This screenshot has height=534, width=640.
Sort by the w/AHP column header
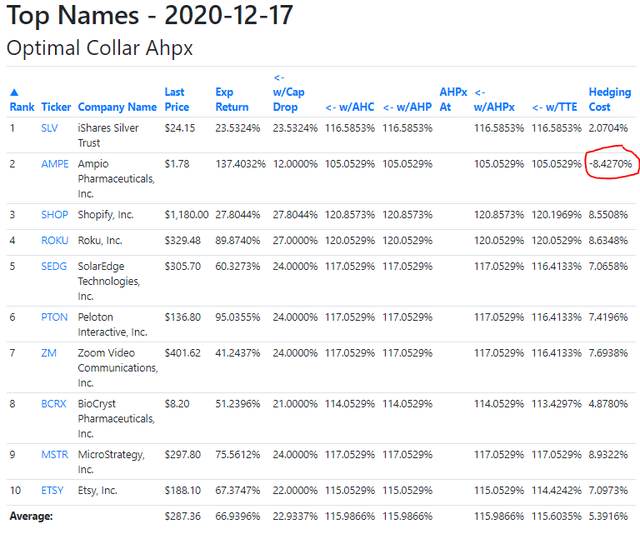tap(407, 107)
